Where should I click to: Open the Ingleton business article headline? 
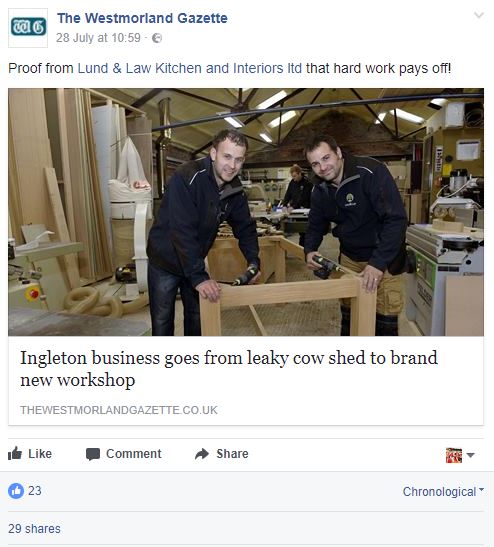pos(229,369)
